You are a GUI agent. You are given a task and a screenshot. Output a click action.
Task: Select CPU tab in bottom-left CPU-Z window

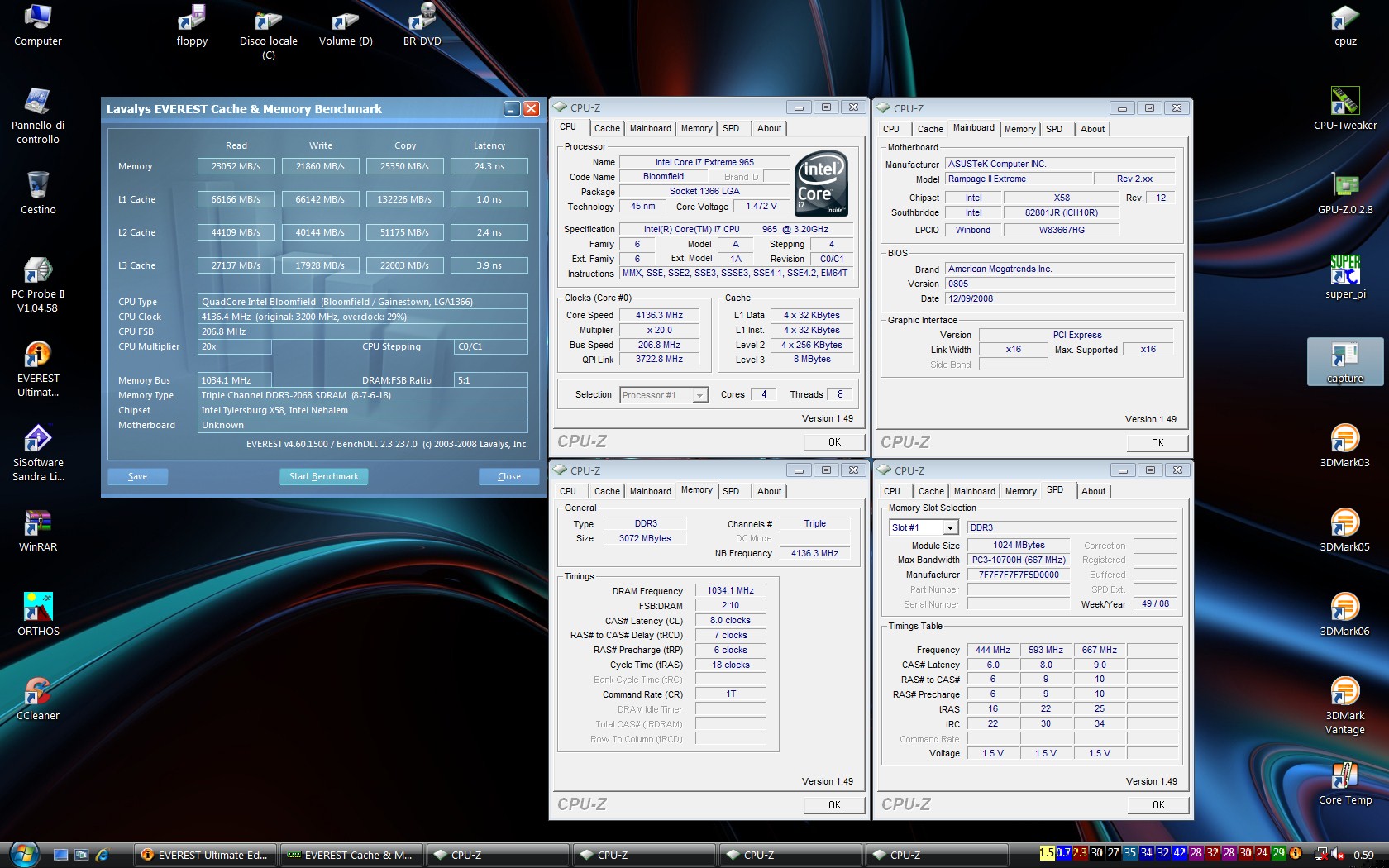568,491
